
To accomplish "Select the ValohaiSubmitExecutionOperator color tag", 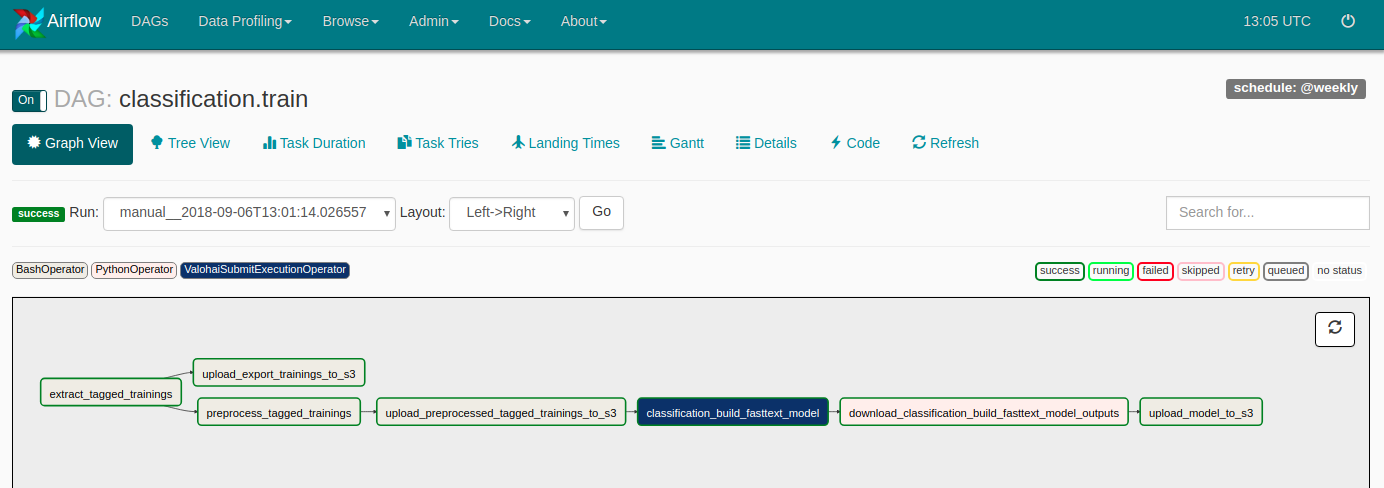I will pyautogui.click(x=265, y=270).
